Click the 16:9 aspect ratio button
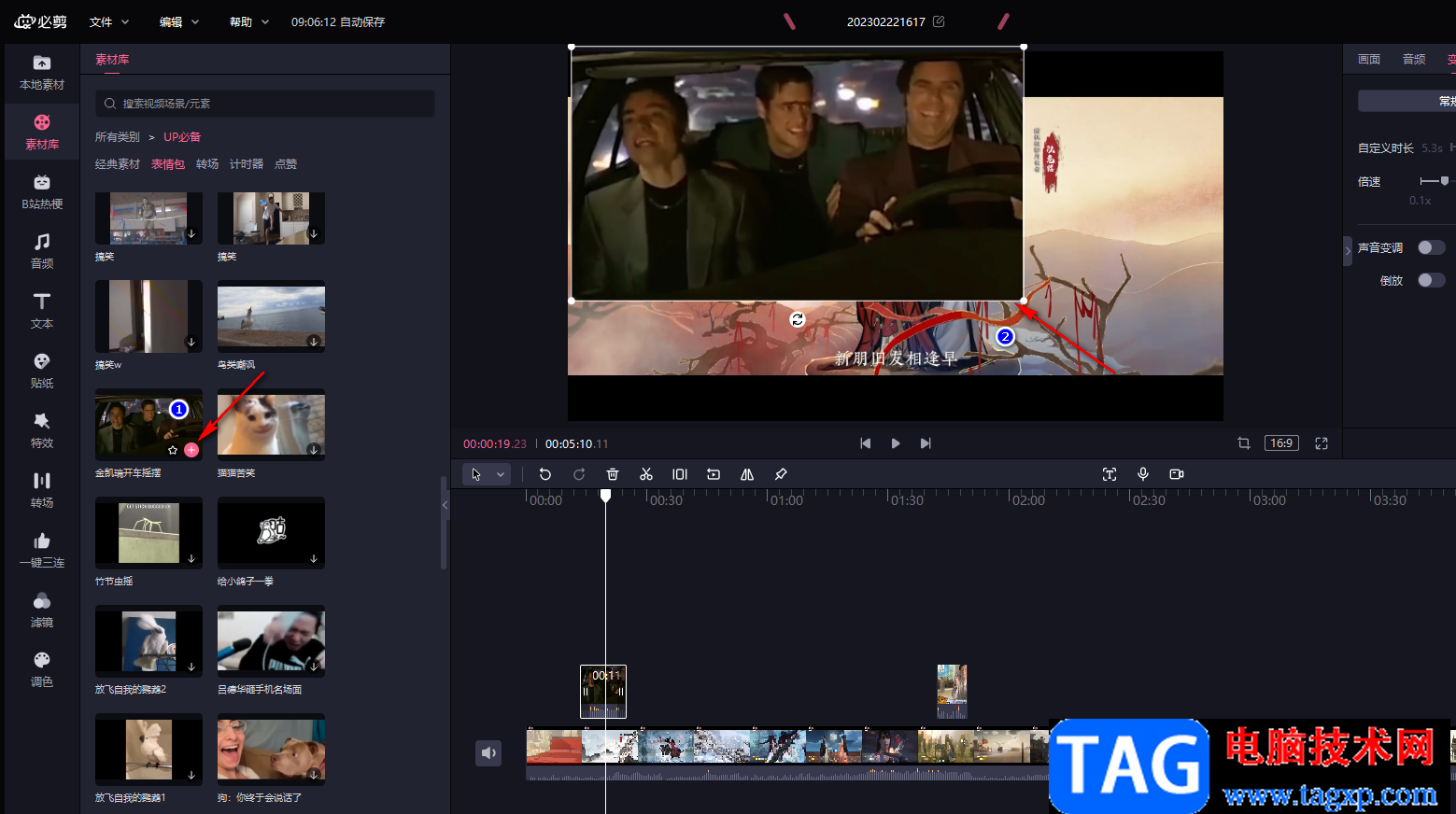Image resolution: width=1456 pixels, height=814 pixels. 1281,443
